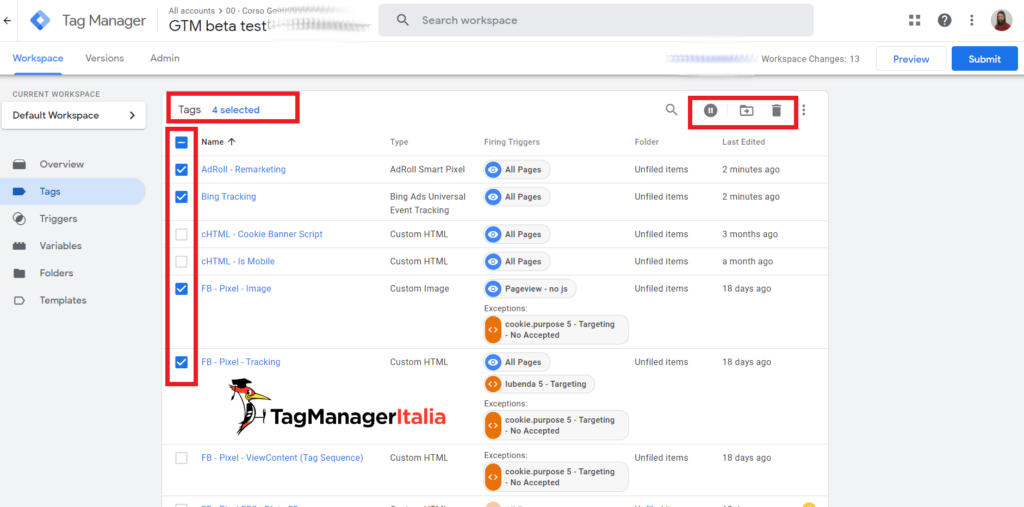This screenshot has height=507, width=1024.
Task: Click the All accounts breadcrumb
Action: point(194,10)
